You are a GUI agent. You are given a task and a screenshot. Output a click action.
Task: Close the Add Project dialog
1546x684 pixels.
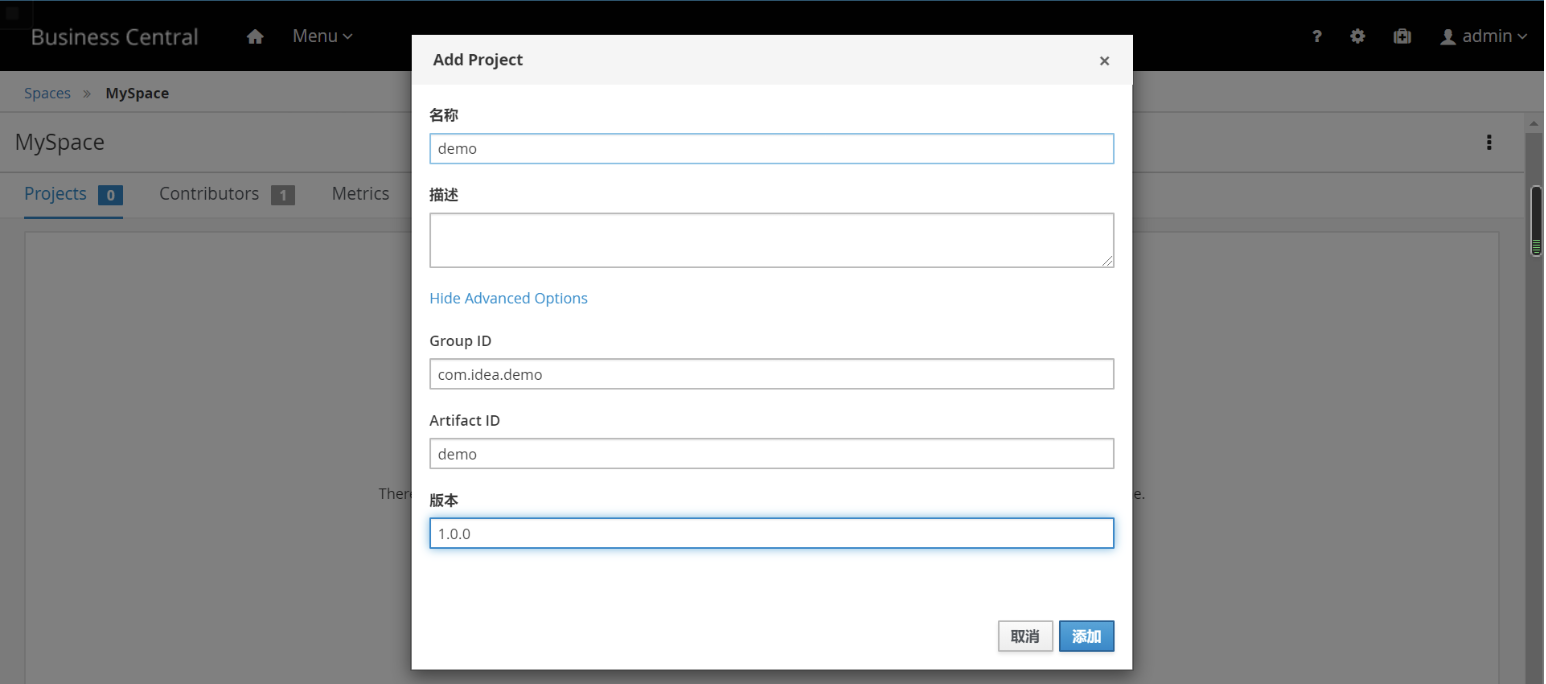point(1104,61)
